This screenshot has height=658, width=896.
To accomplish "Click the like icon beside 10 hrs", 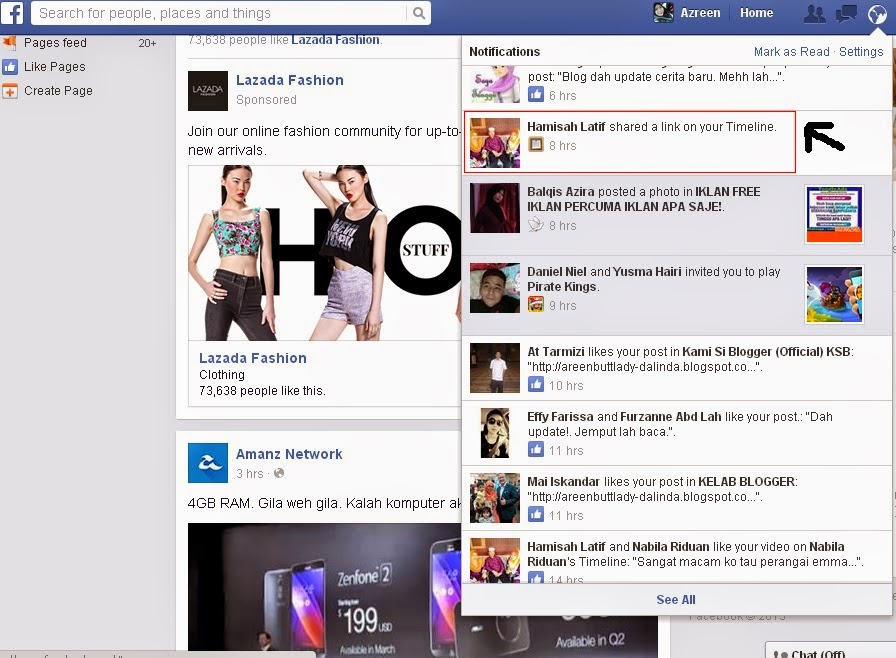I will (535, 384).
